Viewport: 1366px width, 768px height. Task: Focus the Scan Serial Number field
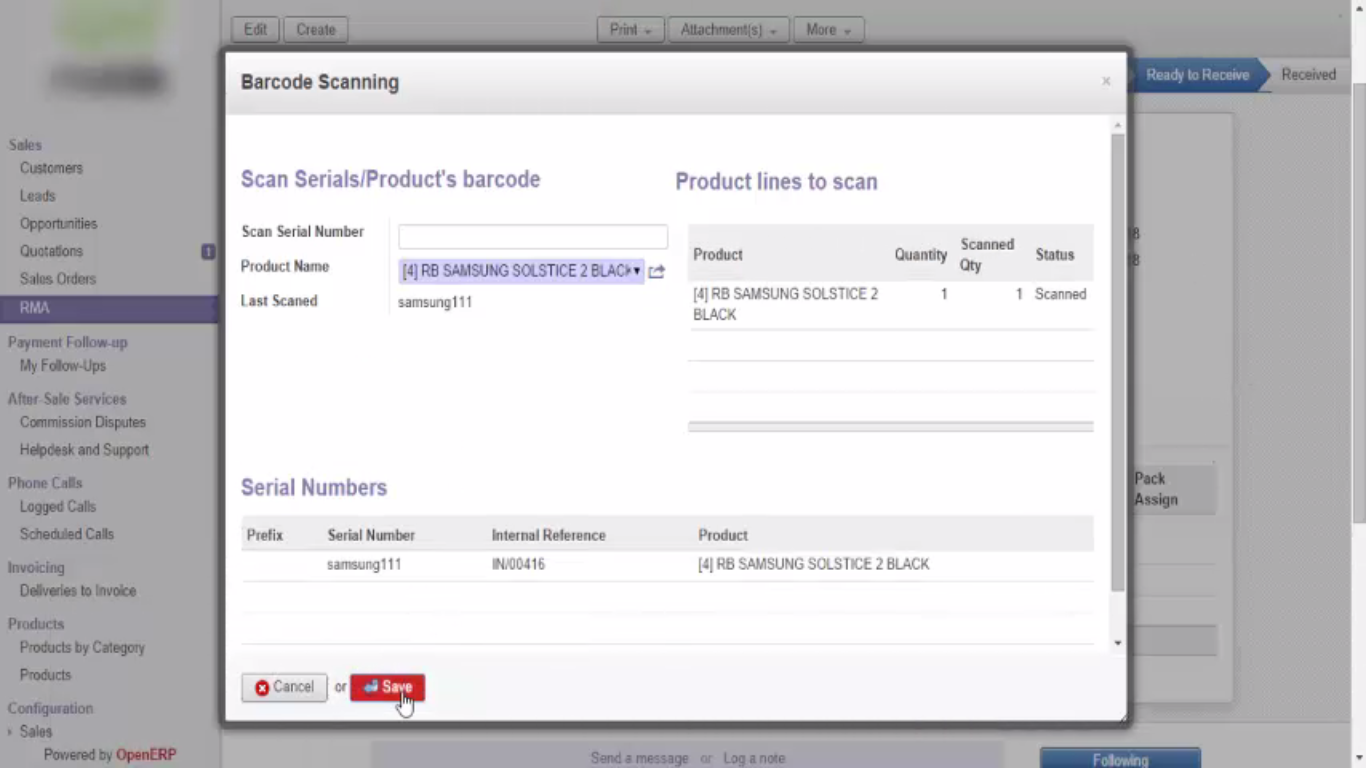[x=533, y=236]
